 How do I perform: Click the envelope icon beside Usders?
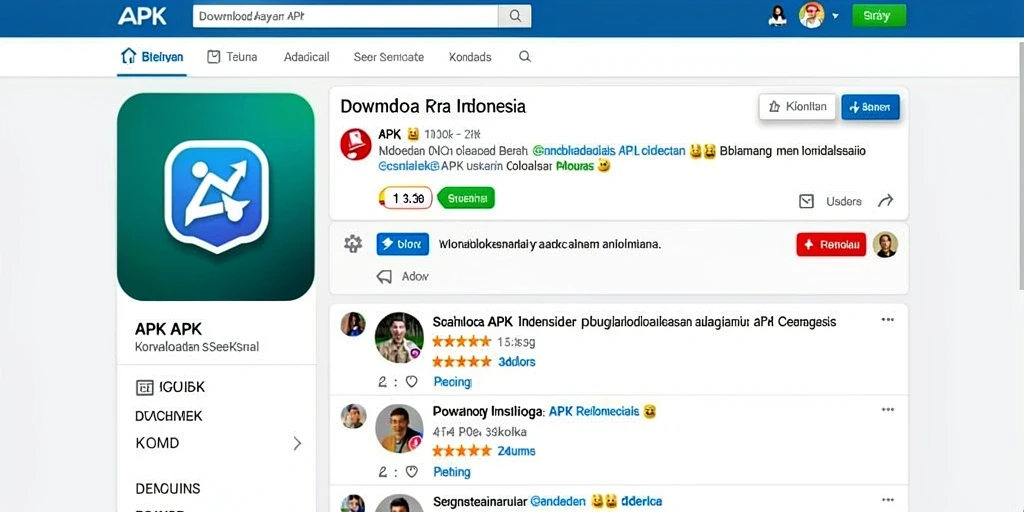[807, 201]
